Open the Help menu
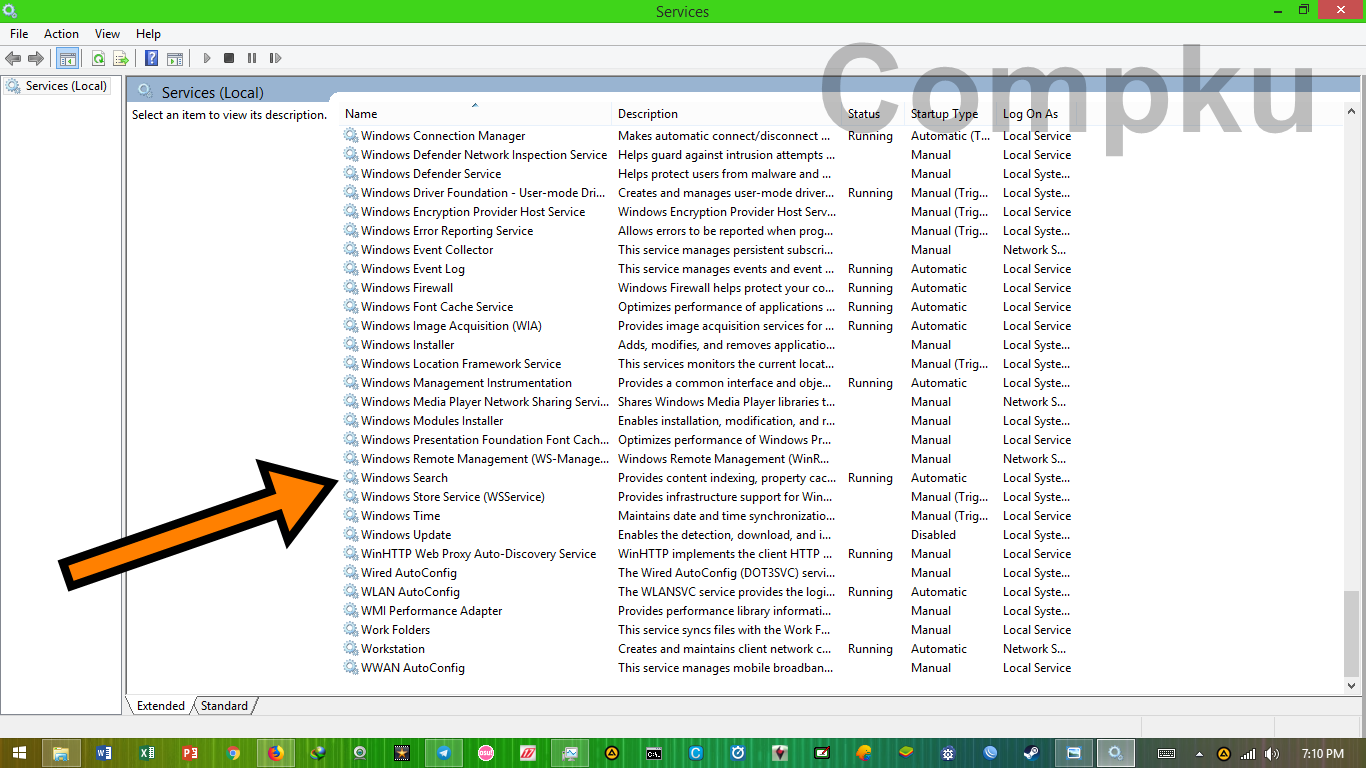 click(148, 34)
